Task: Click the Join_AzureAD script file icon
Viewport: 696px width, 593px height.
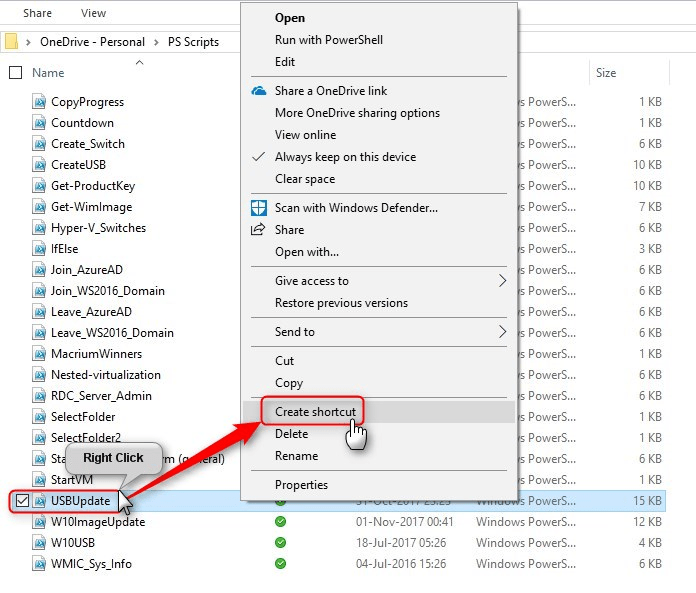Action: pos(39,270)
